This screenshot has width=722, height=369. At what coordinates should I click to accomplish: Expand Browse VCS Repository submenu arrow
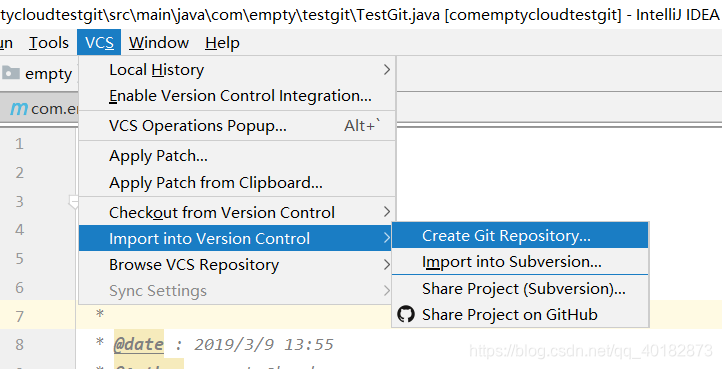point(386,265)
